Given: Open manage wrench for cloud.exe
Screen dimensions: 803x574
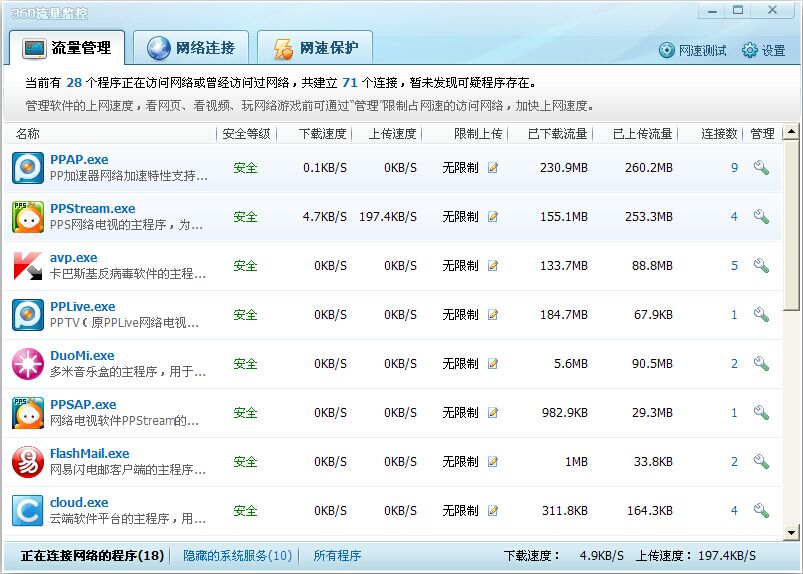Looking at the screenshot, I should [761, 511].
